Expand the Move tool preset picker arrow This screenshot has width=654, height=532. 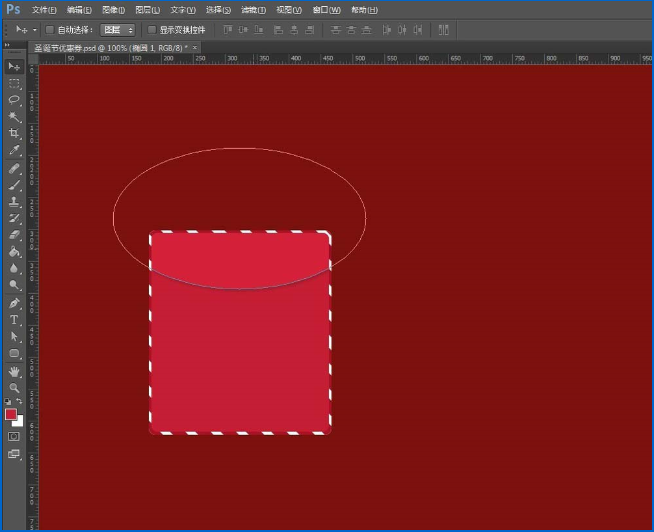pos(35,30)
